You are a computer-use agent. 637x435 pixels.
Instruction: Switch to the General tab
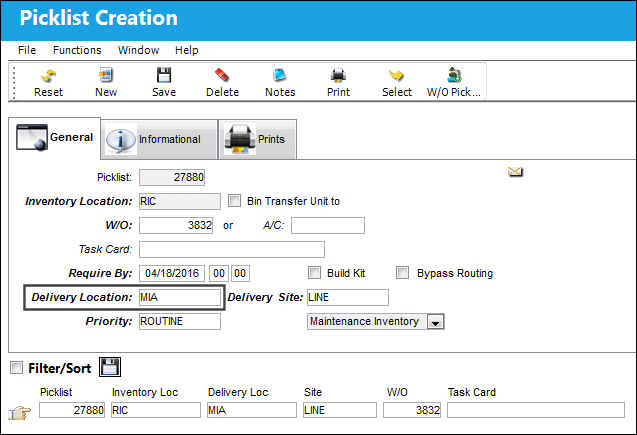(x=54, y=138)
